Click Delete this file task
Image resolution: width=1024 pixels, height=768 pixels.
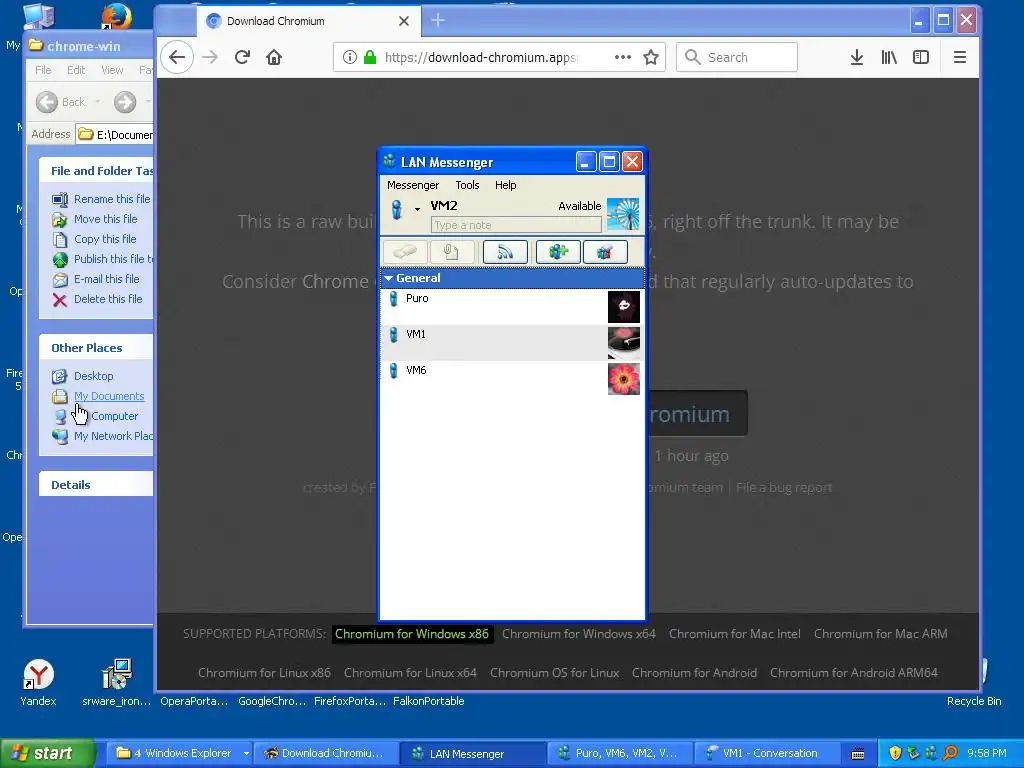[x=108, y=299]
